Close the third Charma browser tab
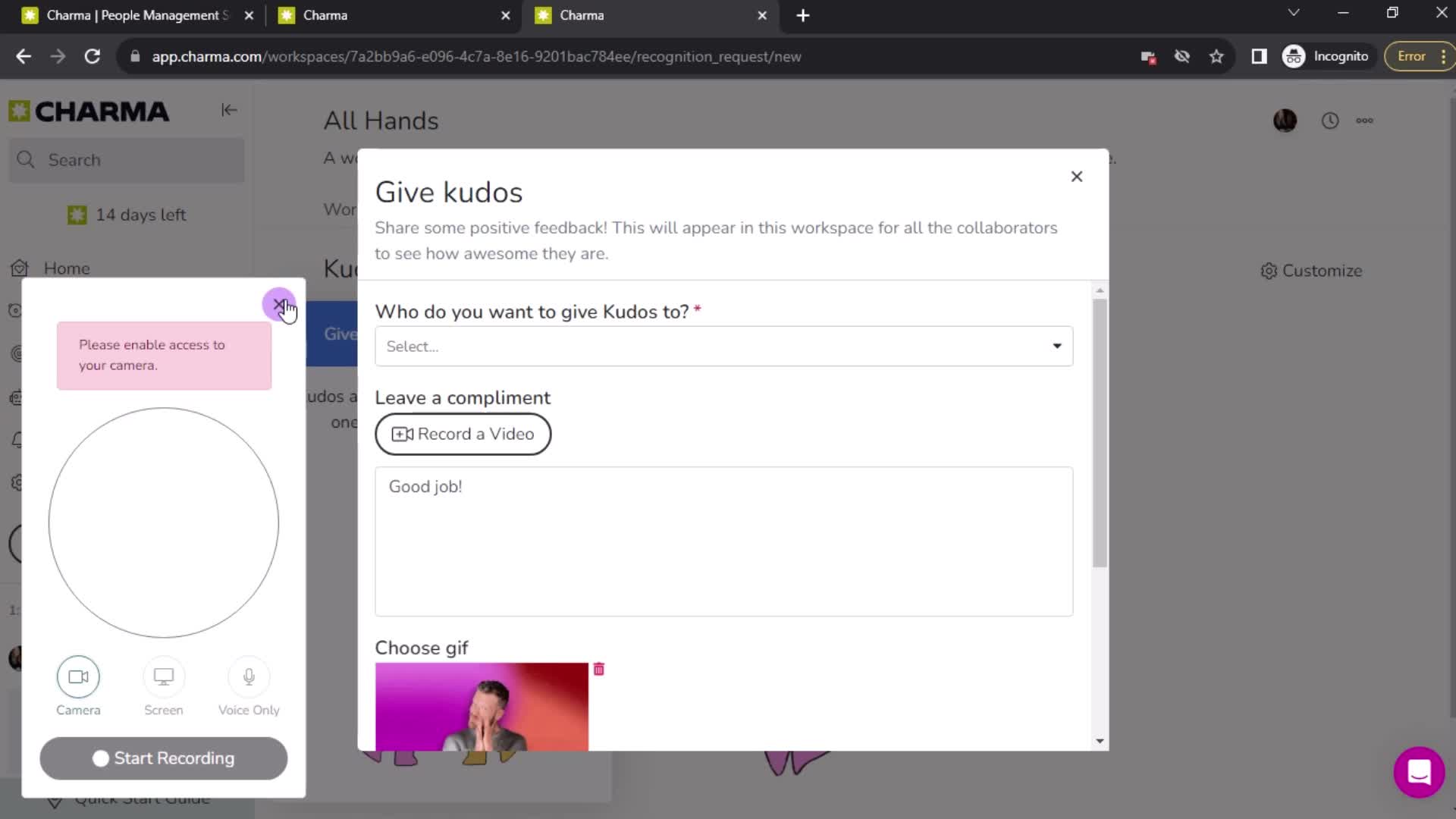This screenshot has width=1456, height=819. pos(762,15)
